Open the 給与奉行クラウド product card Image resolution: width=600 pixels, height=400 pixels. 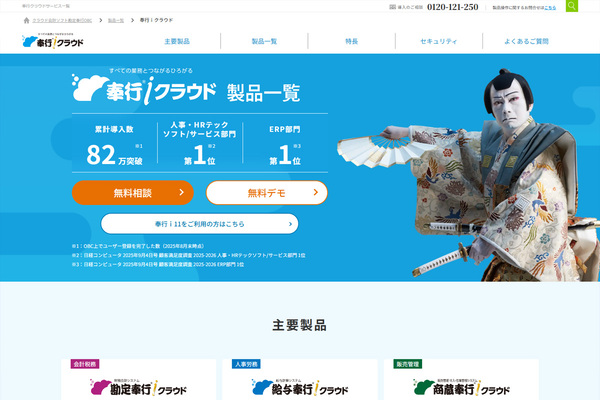click(300, 379)
